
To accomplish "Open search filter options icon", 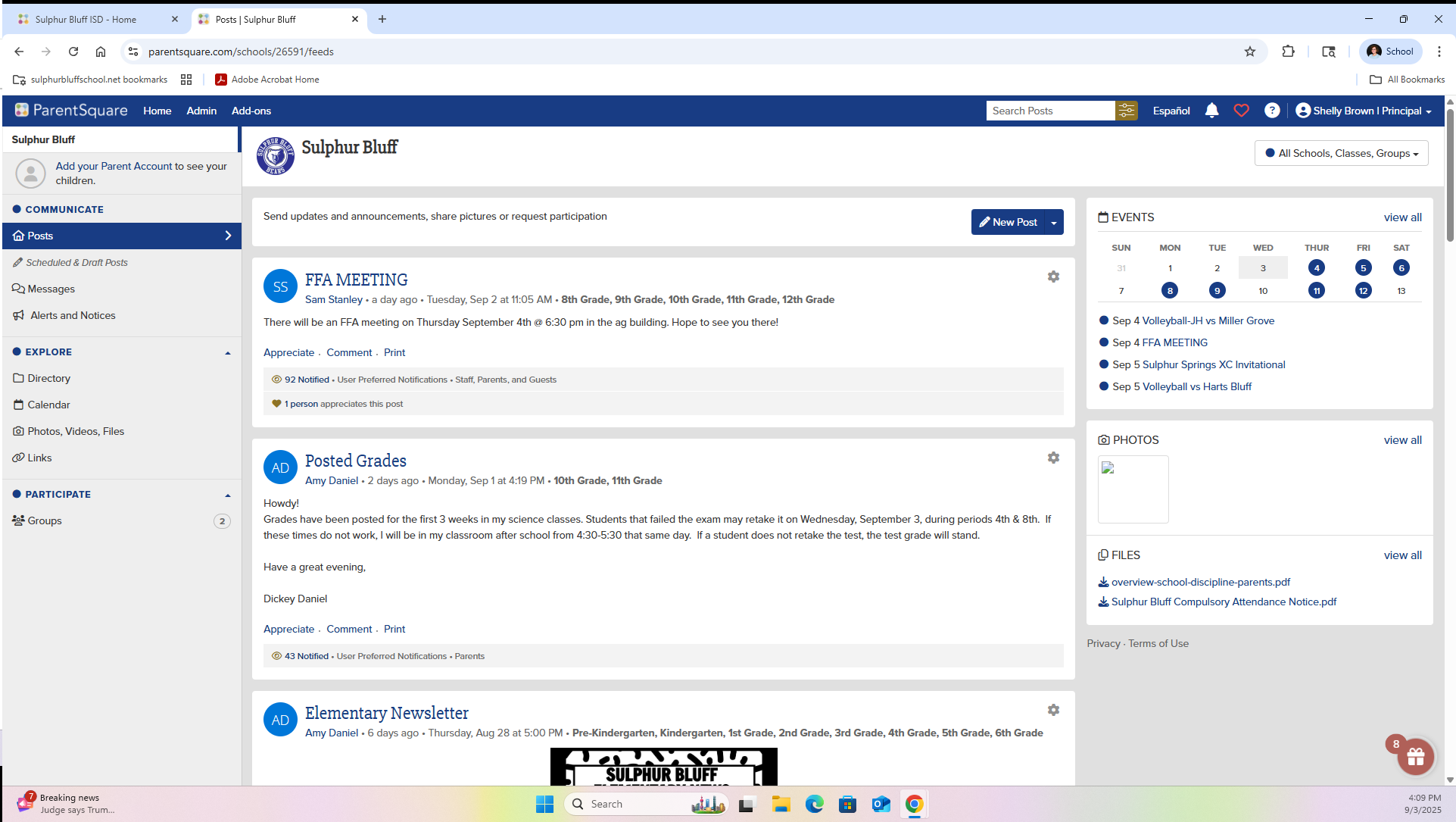I will click(x=1126, y=111).
